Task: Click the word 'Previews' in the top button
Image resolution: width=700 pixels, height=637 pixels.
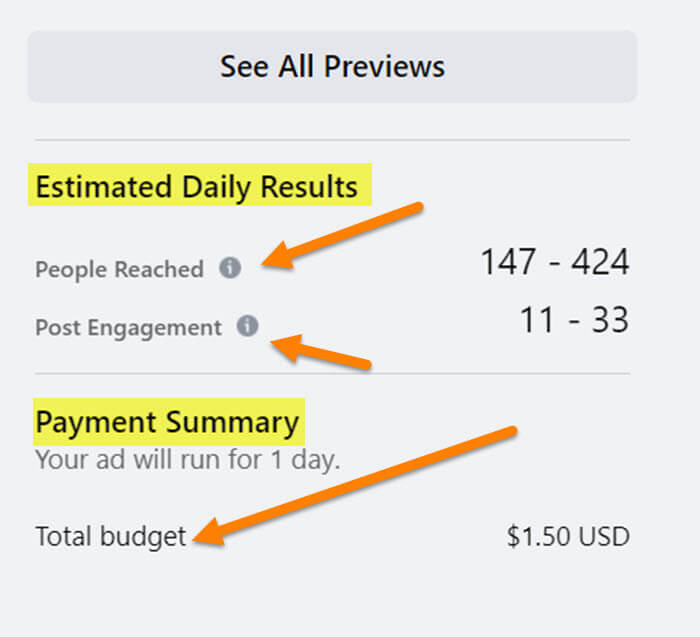Action: tap(384, 67)
